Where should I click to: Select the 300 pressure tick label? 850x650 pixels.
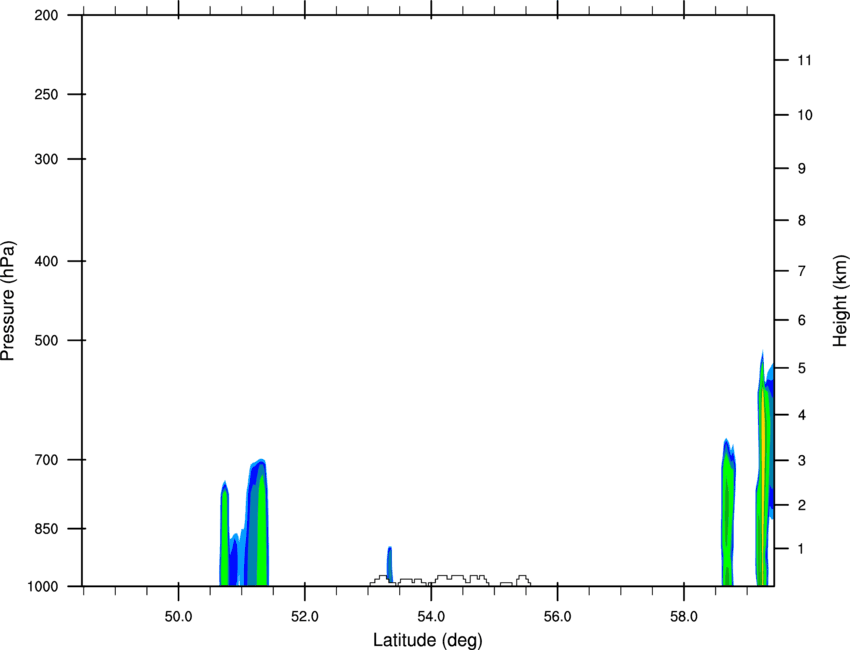[x=46, y=159]
